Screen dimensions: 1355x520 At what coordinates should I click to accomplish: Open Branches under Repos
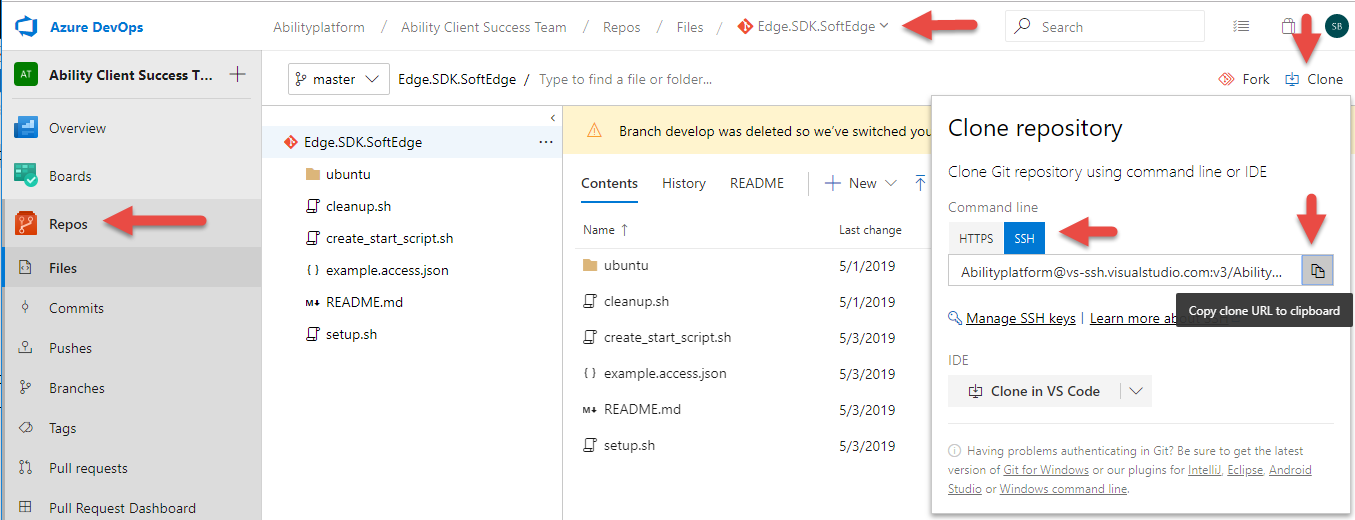click(x=76, y=388)
